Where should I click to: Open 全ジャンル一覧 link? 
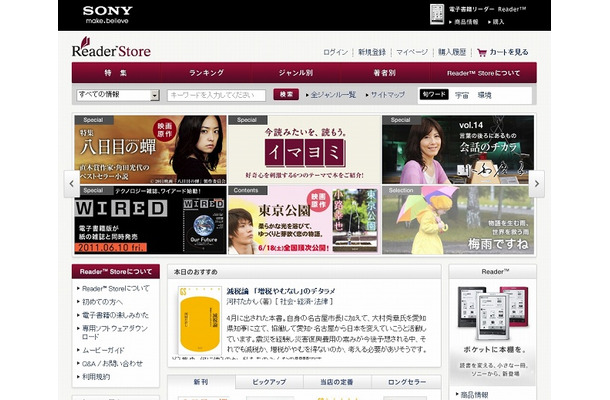click(x=333, y=95)
